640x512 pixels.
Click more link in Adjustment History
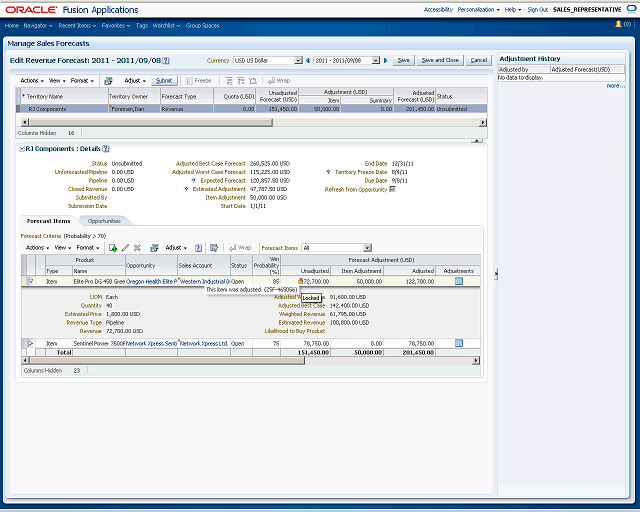coord(615,86)
